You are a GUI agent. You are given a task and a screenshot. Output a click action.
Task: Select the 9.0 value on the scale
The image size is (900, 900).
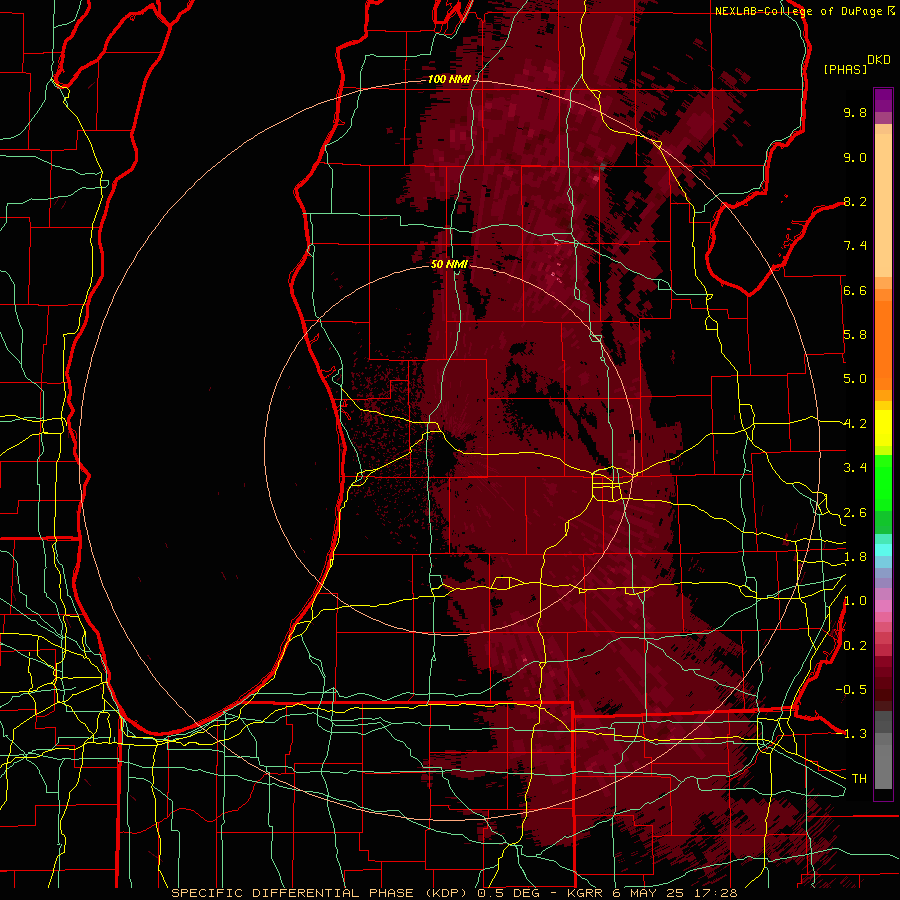[855, 157]
